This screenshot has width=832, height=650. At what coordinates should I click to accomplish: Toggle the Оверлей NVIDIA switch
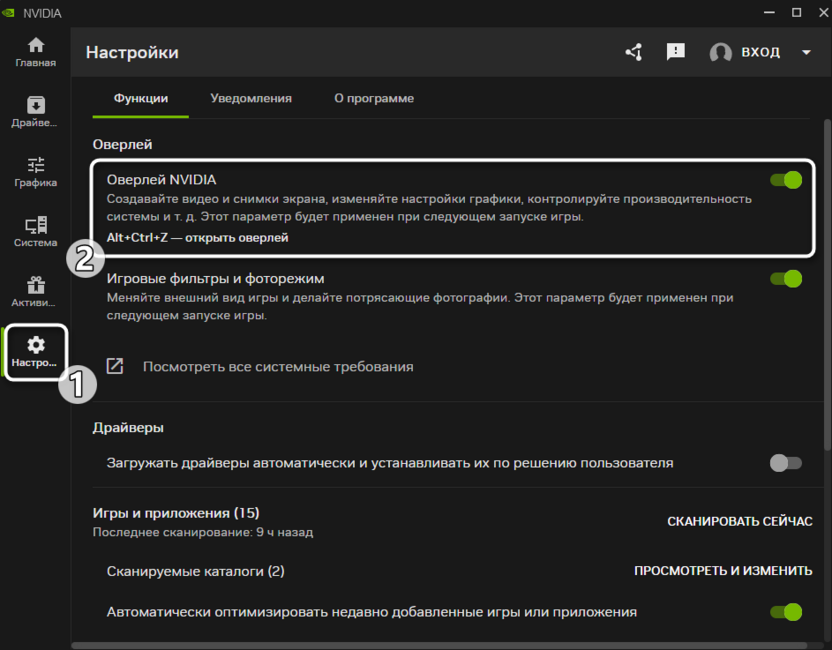[786, 180]
